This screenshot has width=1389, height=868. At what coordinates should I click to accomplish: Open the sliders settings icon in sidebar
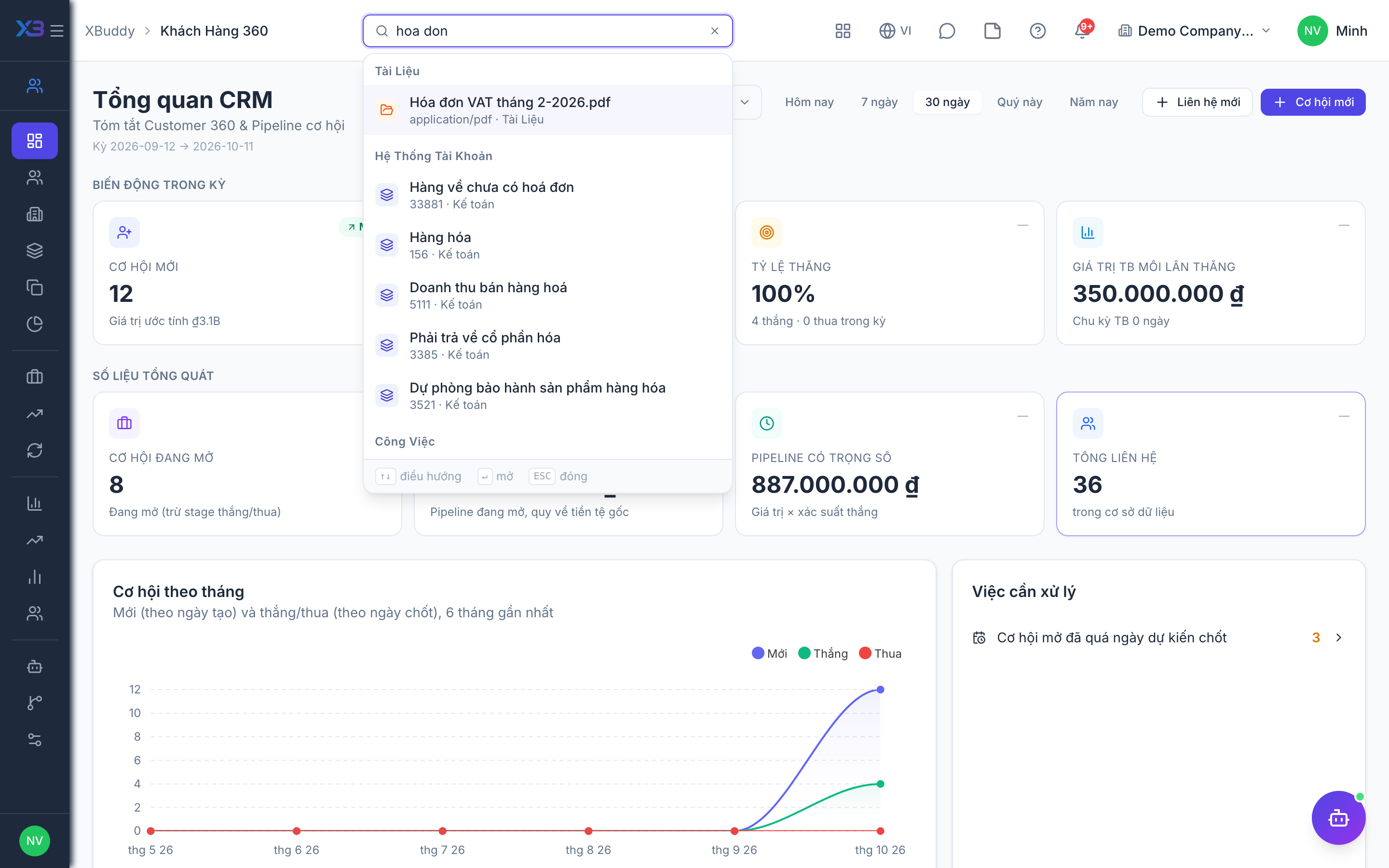tap(34, 740)
